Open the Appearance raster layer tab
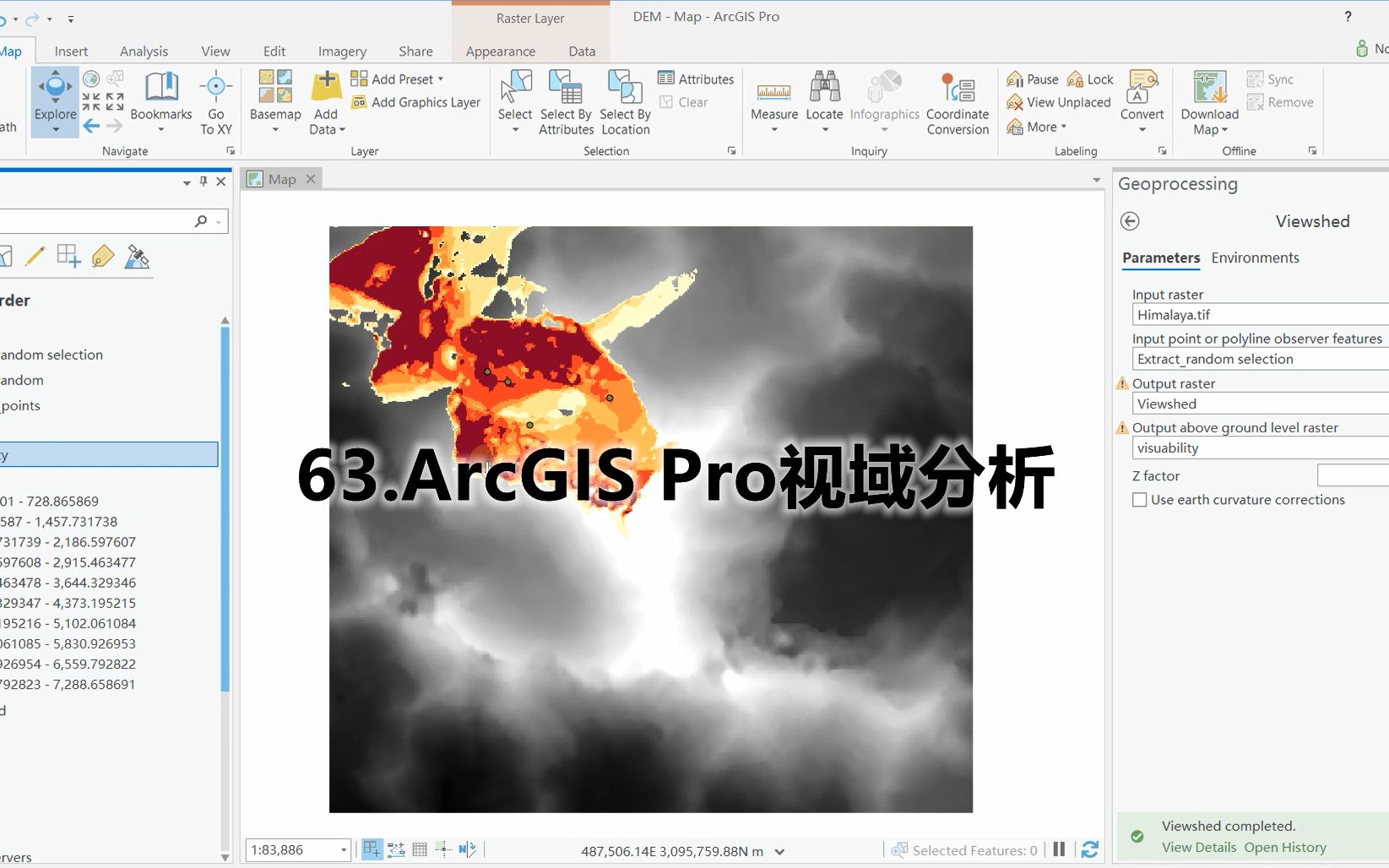The width and height of the screenshot is (1389, 868). [501, 52]
